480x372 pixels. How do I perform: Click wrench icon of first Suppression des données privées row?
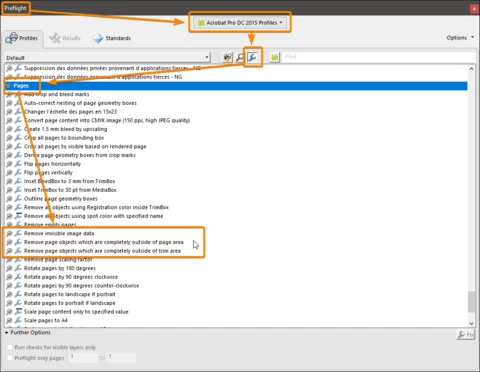point(18,68)
